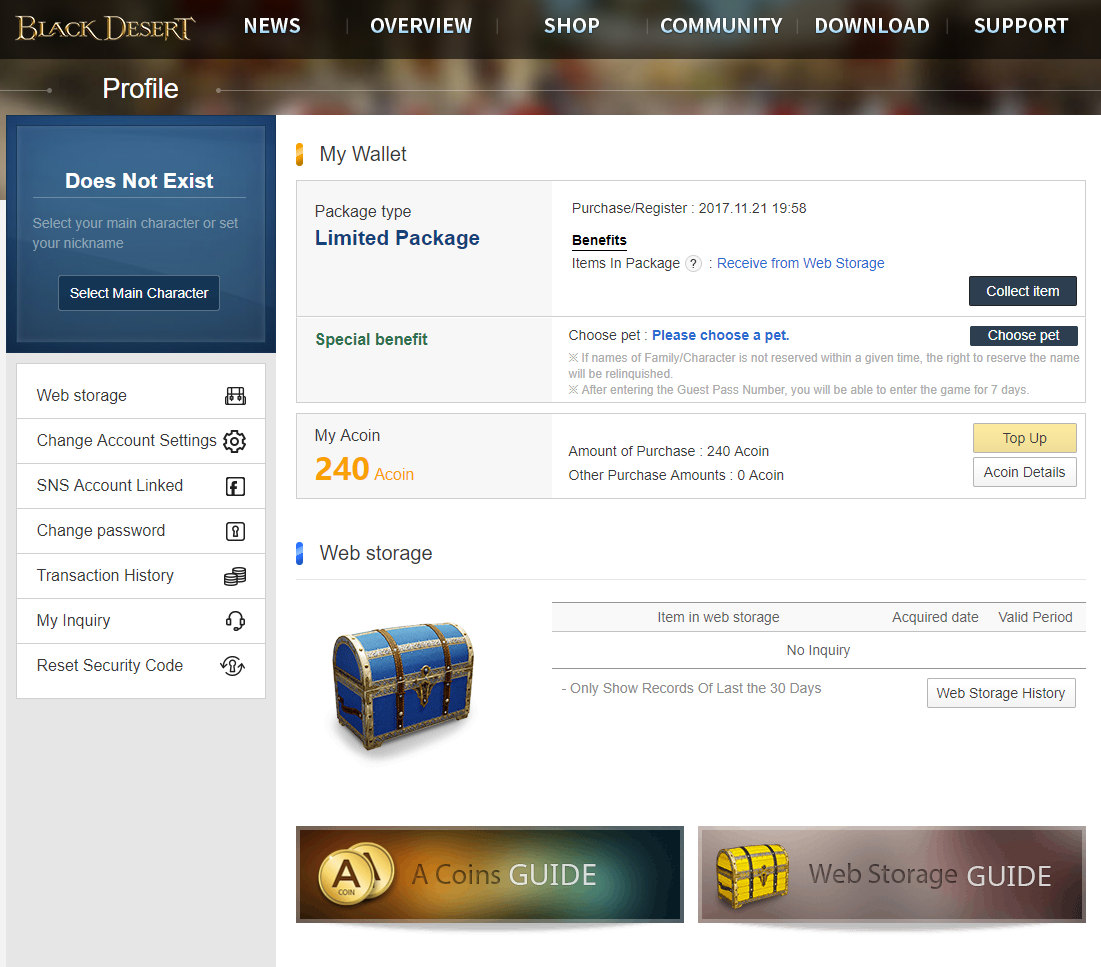Click the Black Desert logo

click(x=105, y=28)
